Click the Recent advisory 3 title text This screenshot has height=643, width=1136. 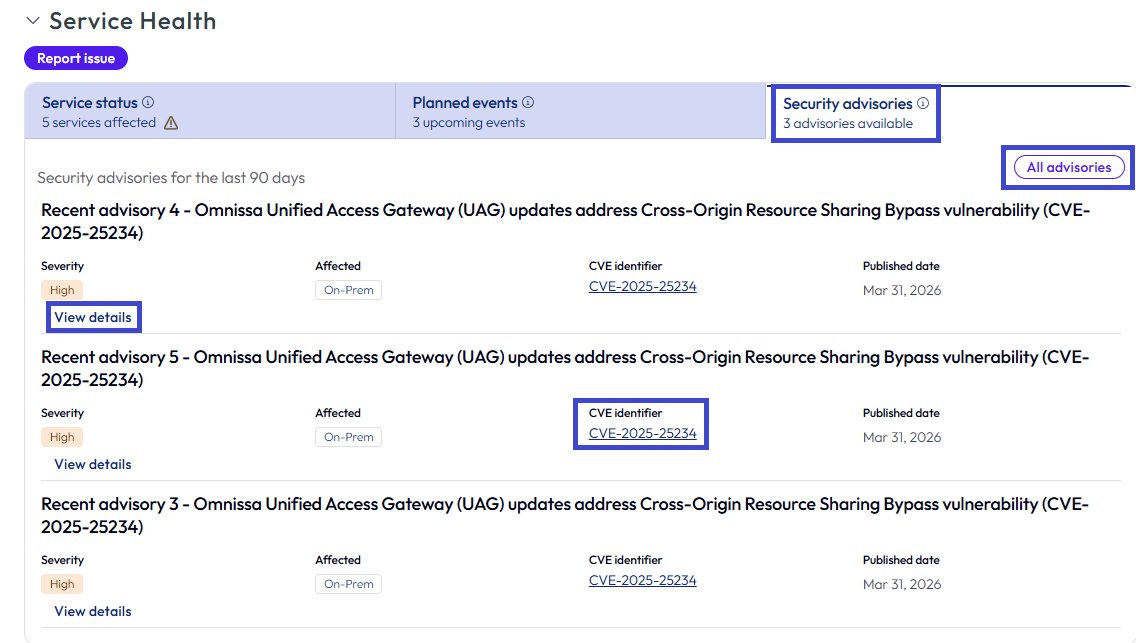click(x=565, y=516)
